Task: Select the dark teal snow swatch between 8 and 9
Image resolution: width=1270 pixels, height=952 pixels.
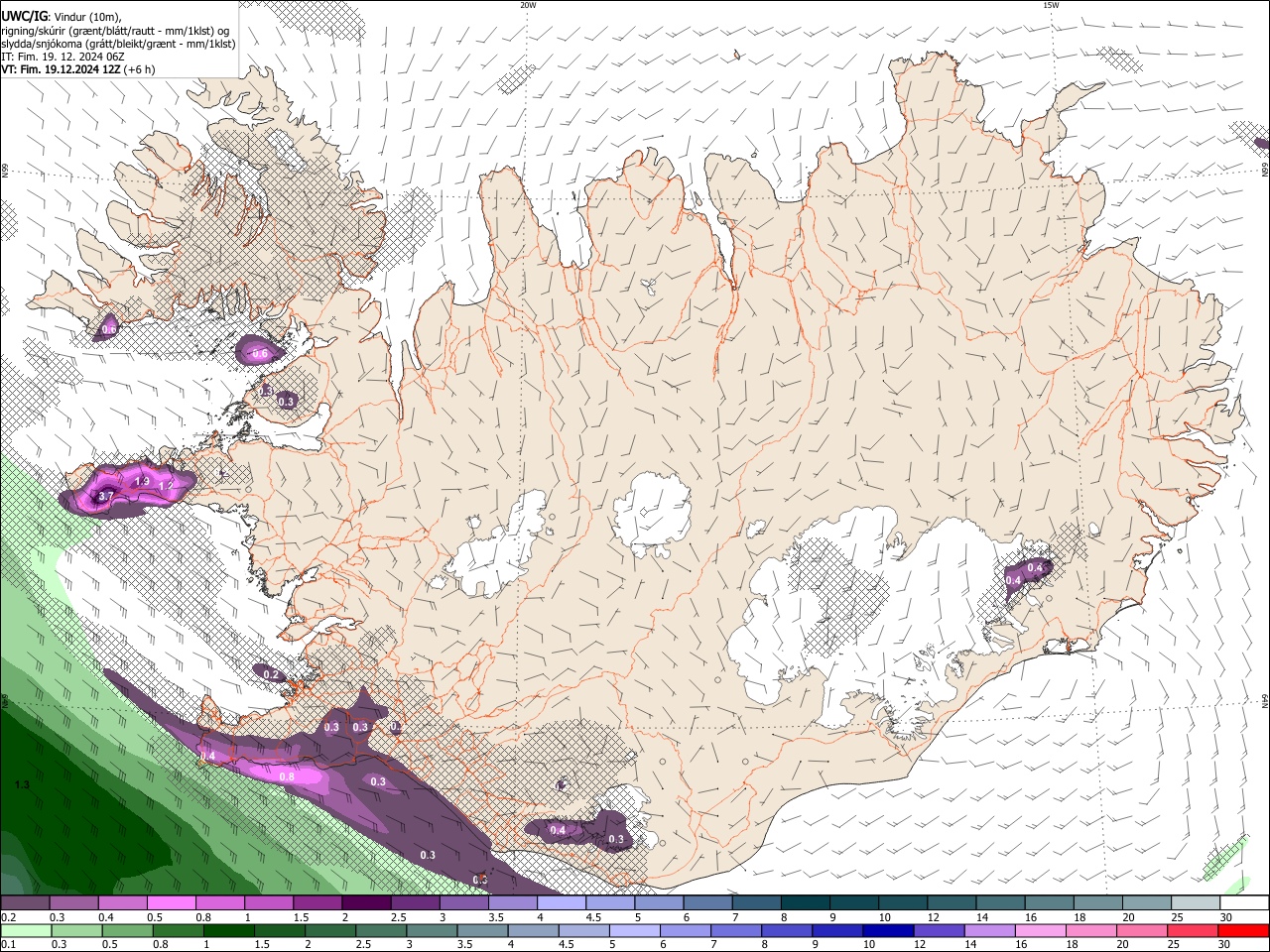Action: click(804, 903)
